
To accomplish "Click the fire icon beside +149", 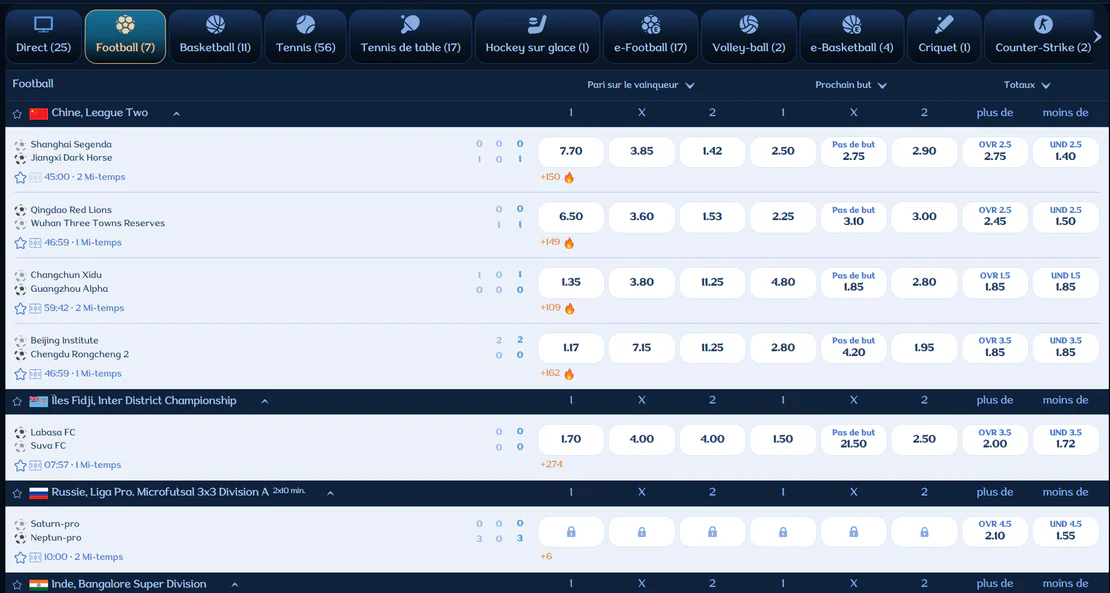I will click(x=569, y=243).
